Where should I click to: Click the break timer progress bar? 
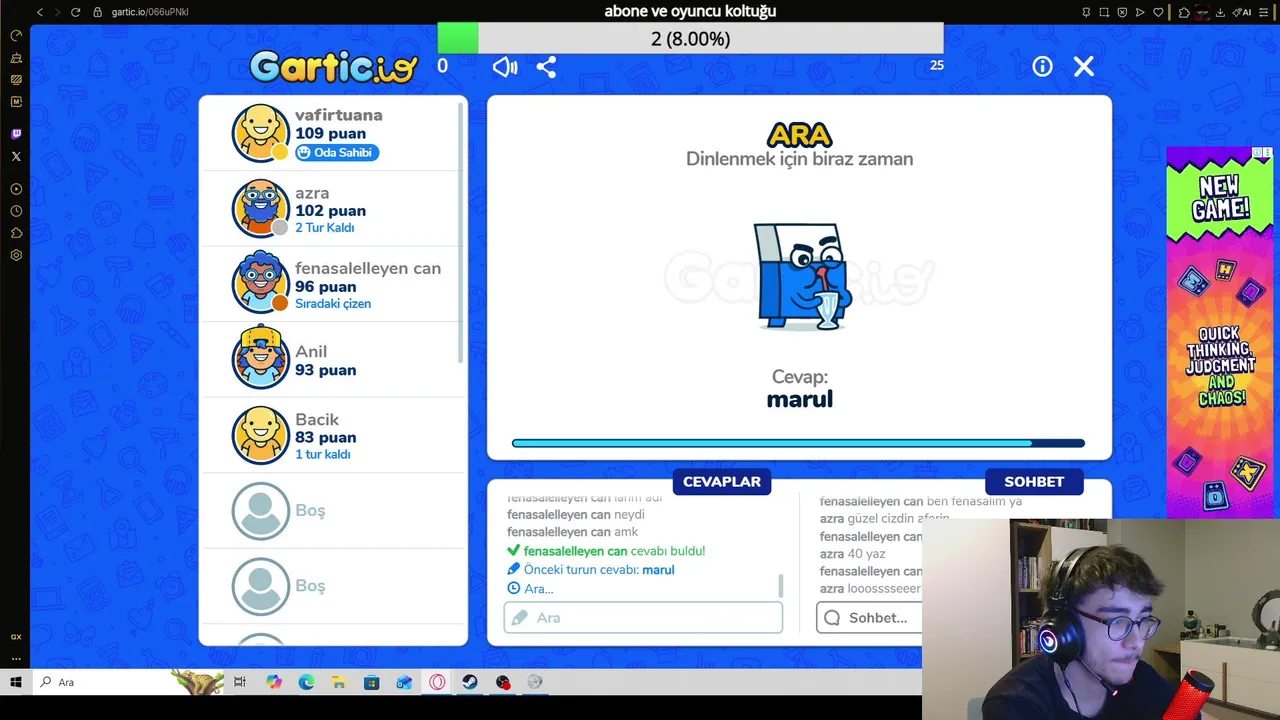click(798, 443)
